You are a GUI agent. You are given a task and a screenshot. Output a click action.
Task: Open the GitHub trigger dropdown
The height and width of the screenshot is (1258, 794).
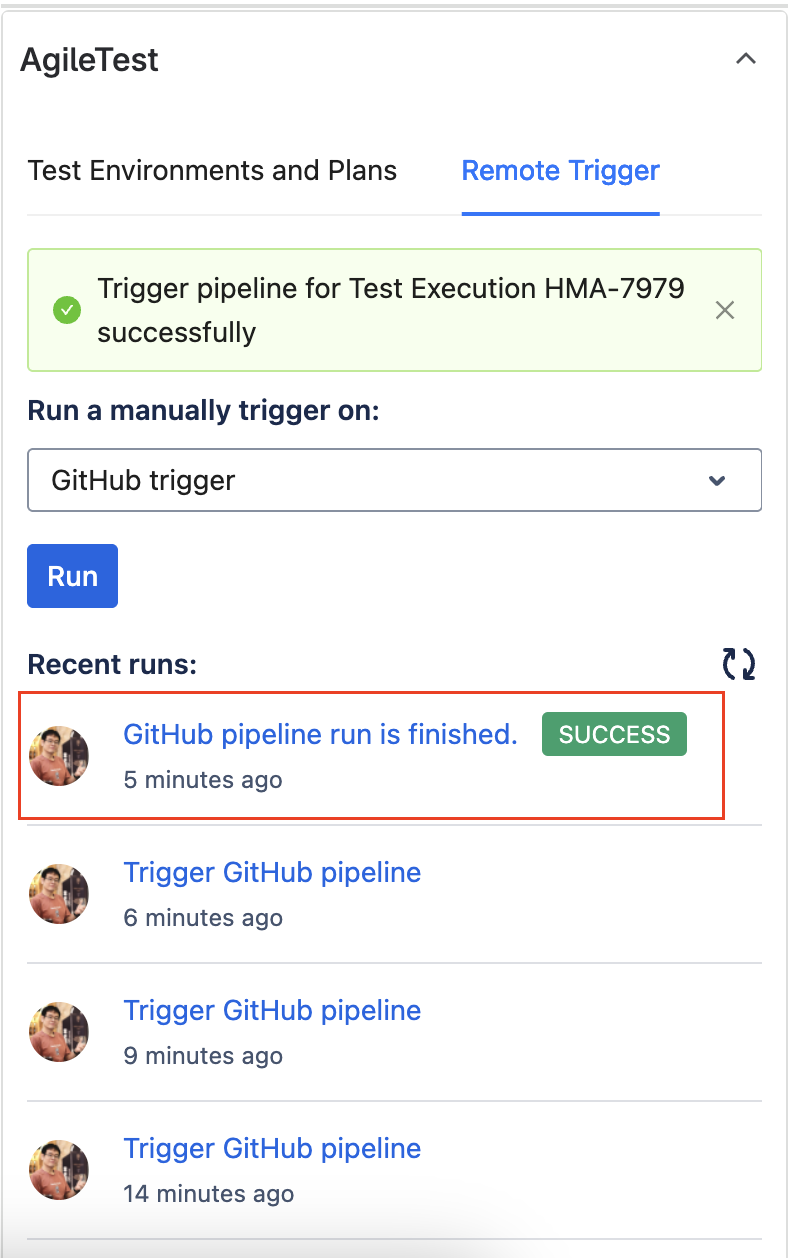(394, 480)
